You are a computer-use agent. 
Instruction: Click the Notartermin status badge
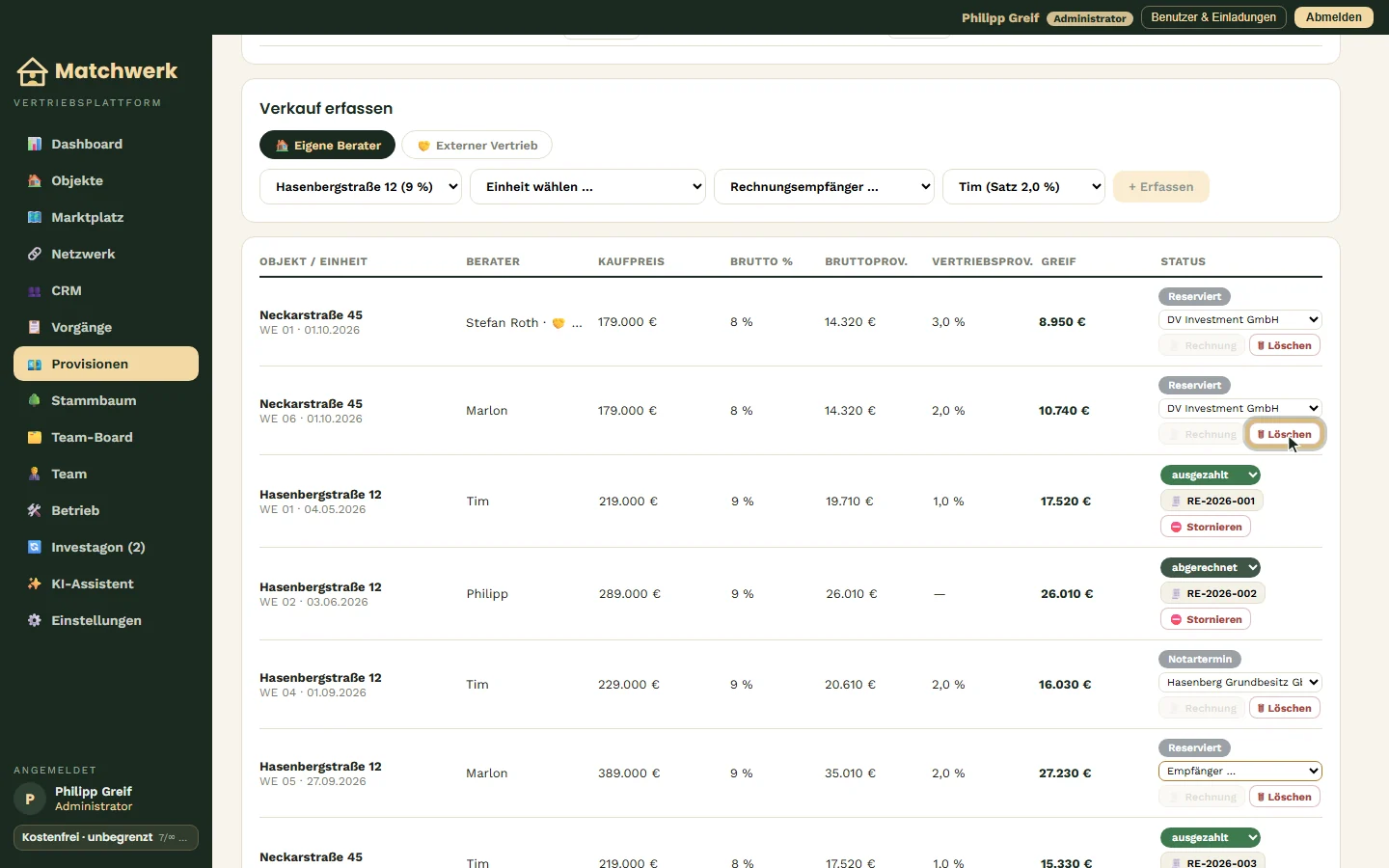[x=1200, y=659]
